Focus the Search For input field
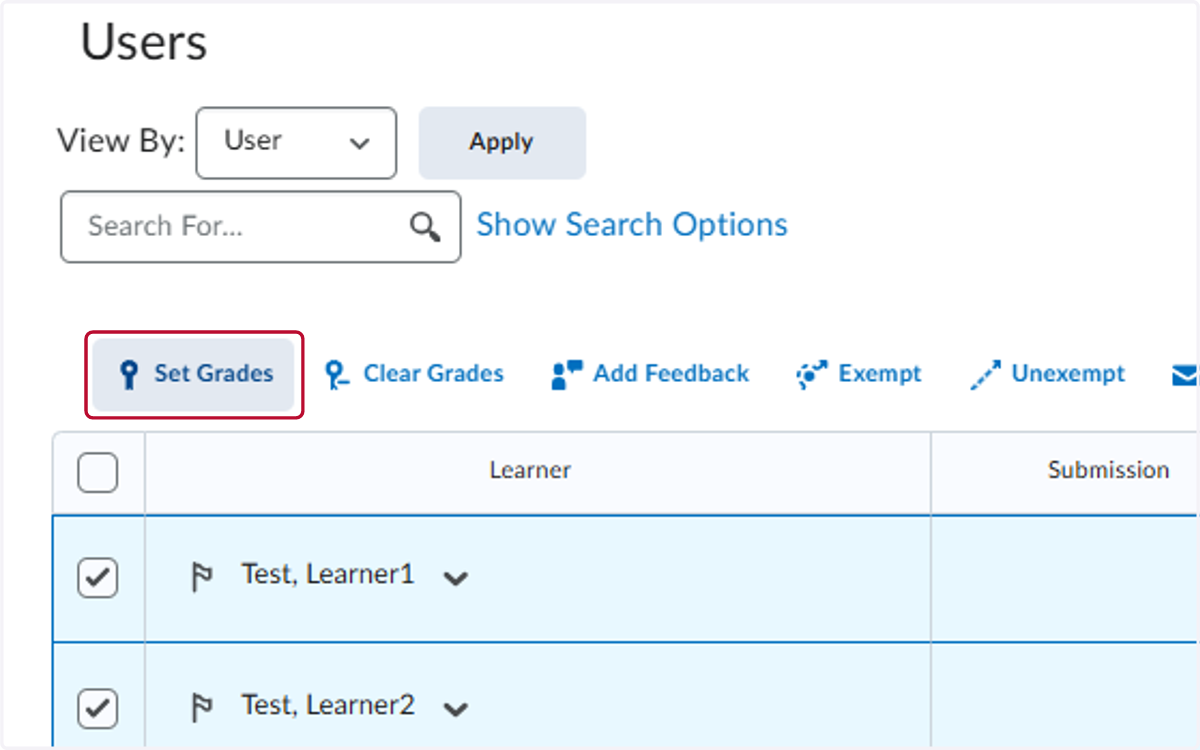1200x750 pixels. click(x=261, y=227)
